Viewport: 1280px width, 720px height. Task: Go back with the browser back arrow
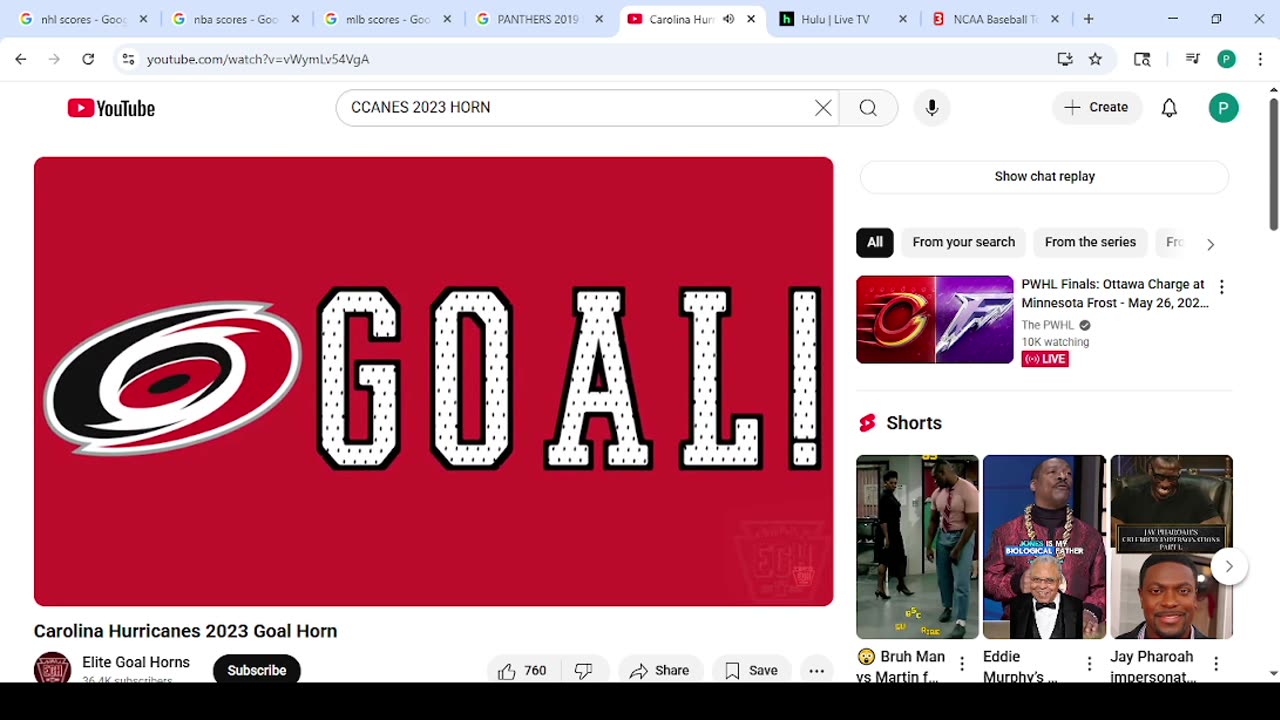tap(21, 59)
